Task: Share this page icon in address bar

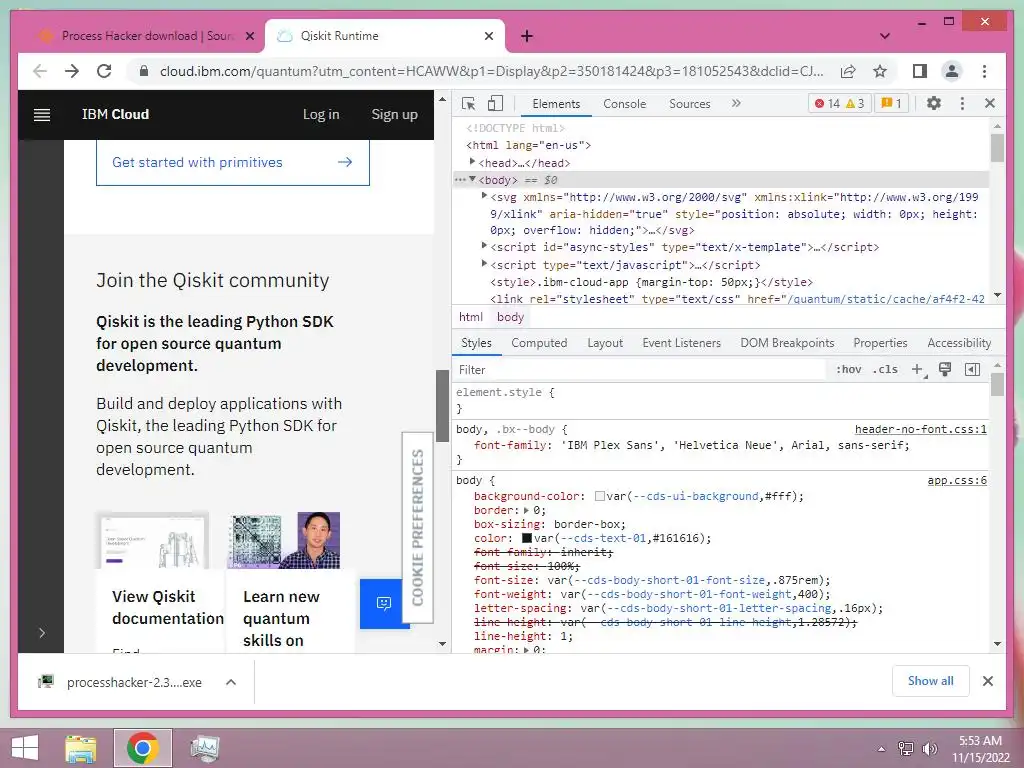Action: [848, 71]
